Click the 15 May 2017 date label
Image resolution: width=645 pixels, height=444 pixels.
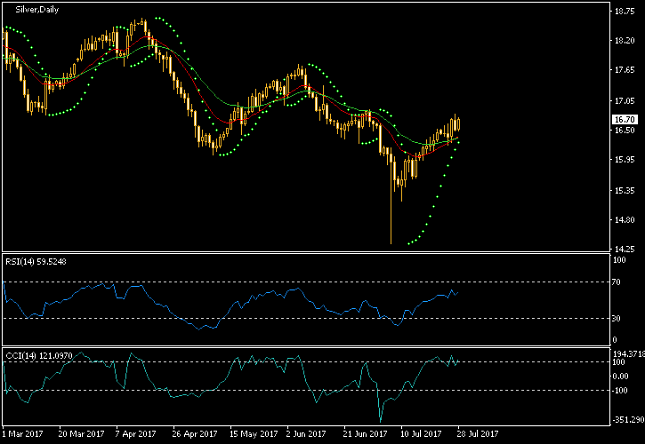pyautogui.click(x=253, y=434)
